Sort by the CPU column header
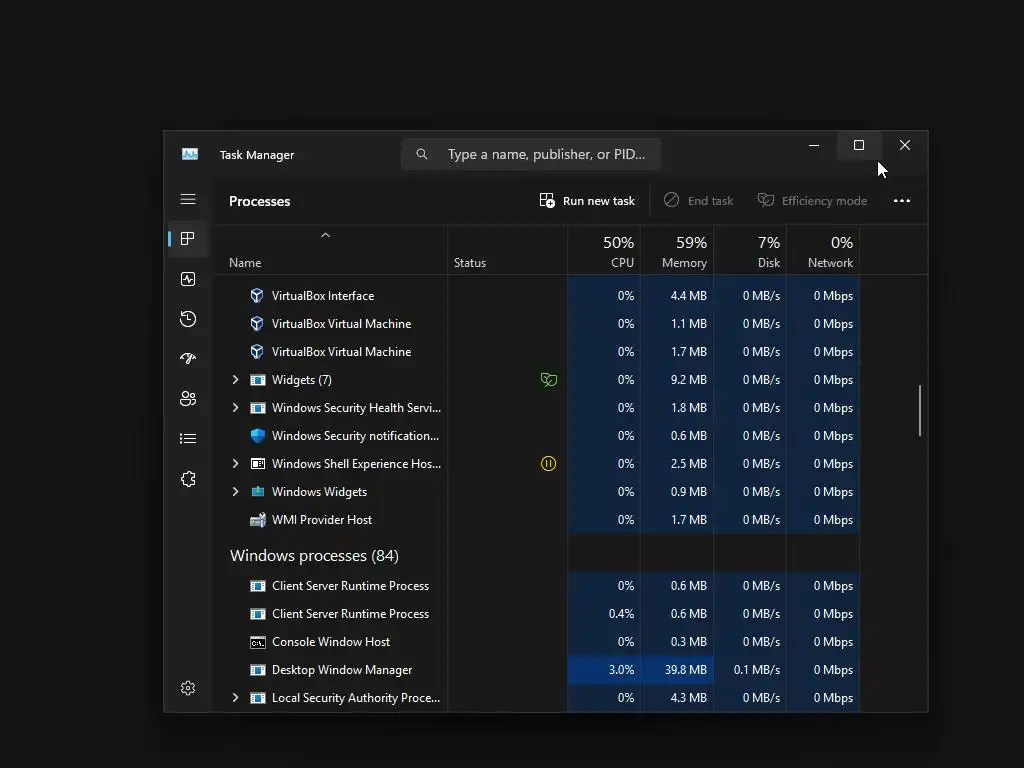 604,251
